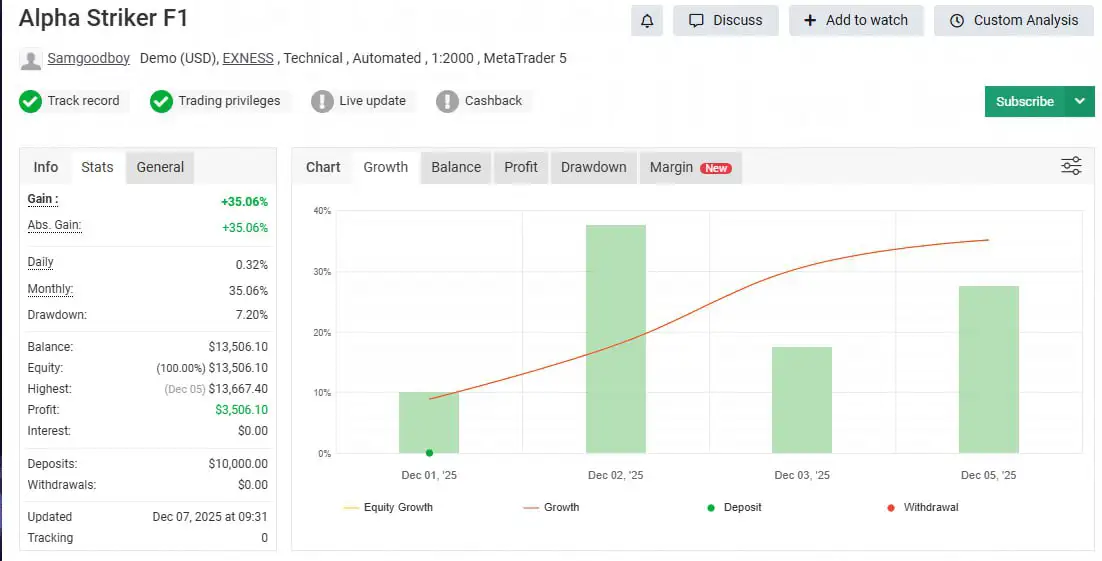Click the green deposit marker dot

[x=429, y=453]
